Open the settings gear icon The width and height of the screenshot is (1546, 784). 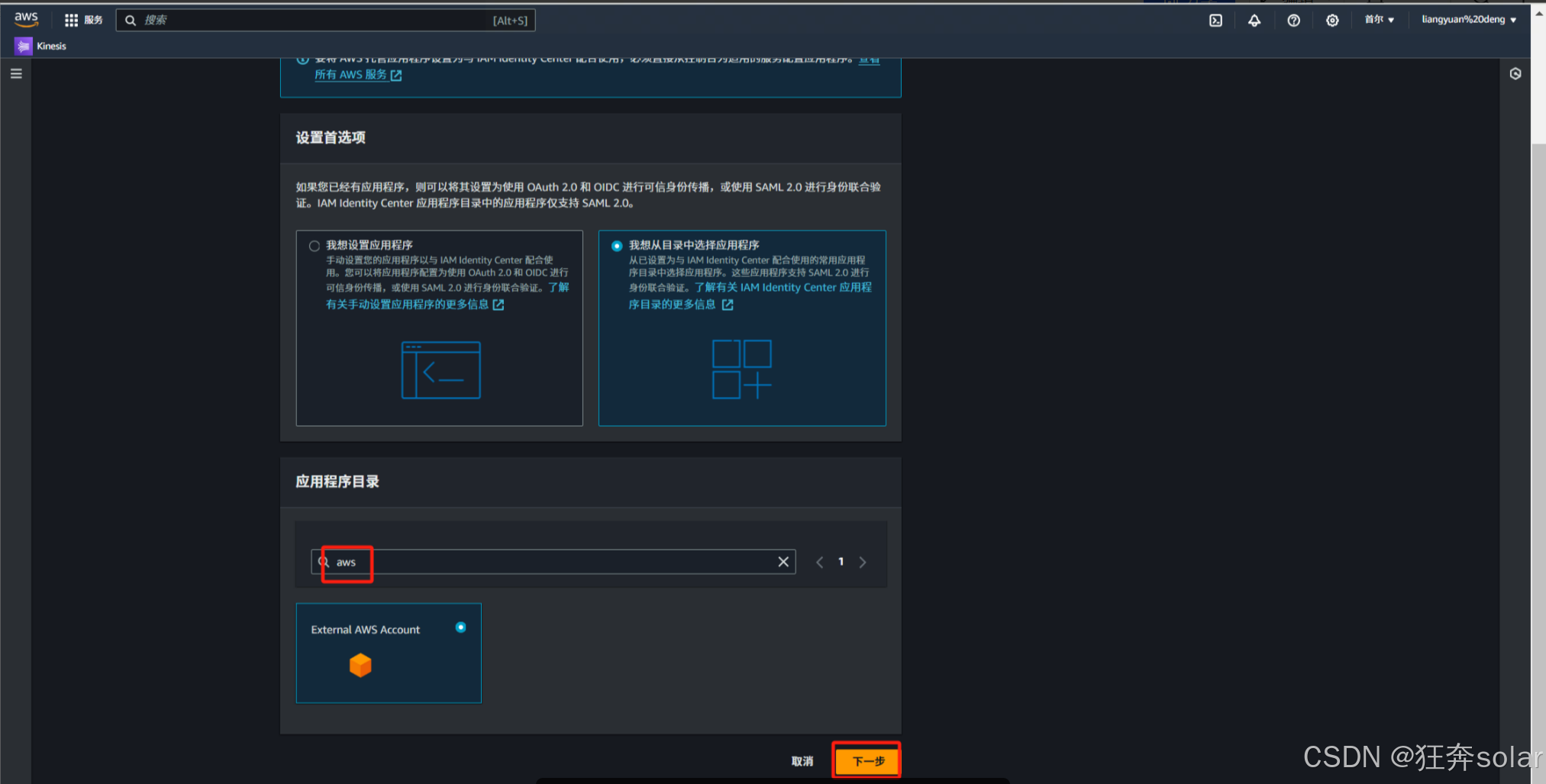[x=1332, y=21]
